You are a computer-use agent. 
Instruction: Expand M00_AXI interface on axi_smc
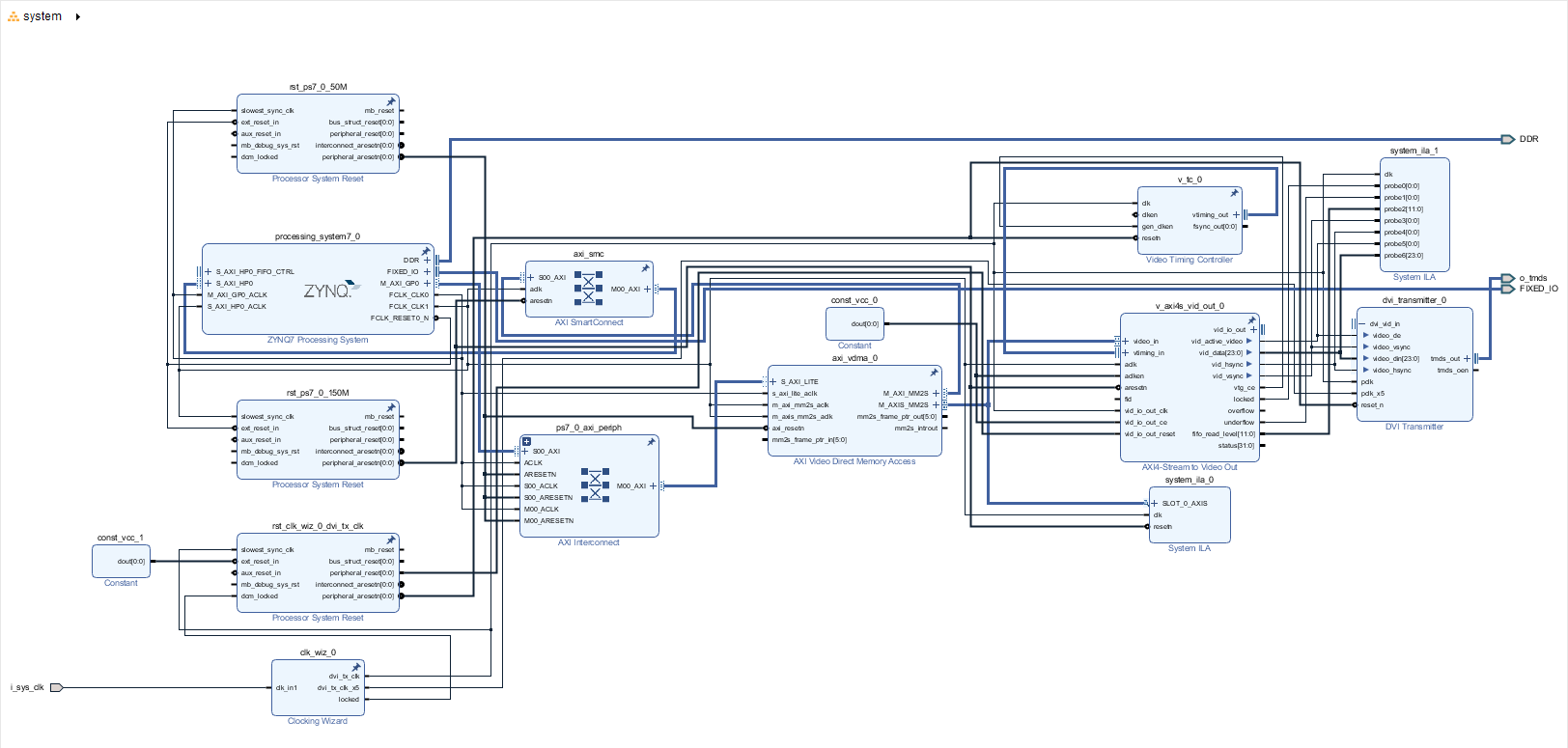(647, 289)
